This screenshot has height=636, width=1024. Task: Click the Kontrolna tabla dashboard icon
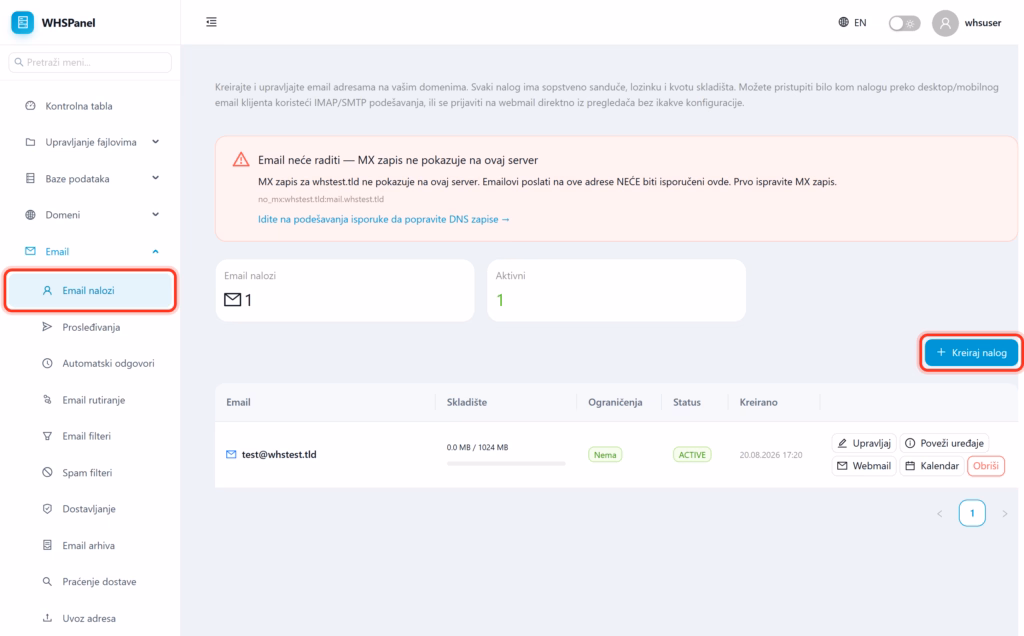pyautogui.click(x=30, y=106)
